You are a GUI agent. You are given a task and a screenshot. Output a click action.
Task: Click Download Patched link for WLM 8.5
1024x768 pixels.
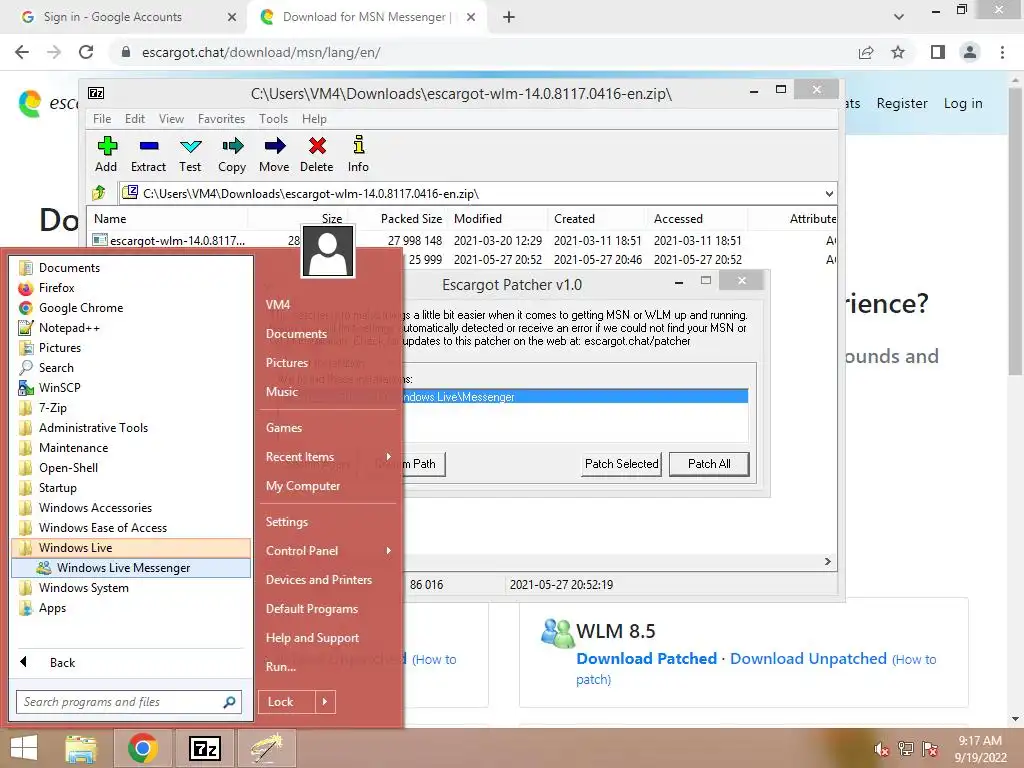coord(647,659)
